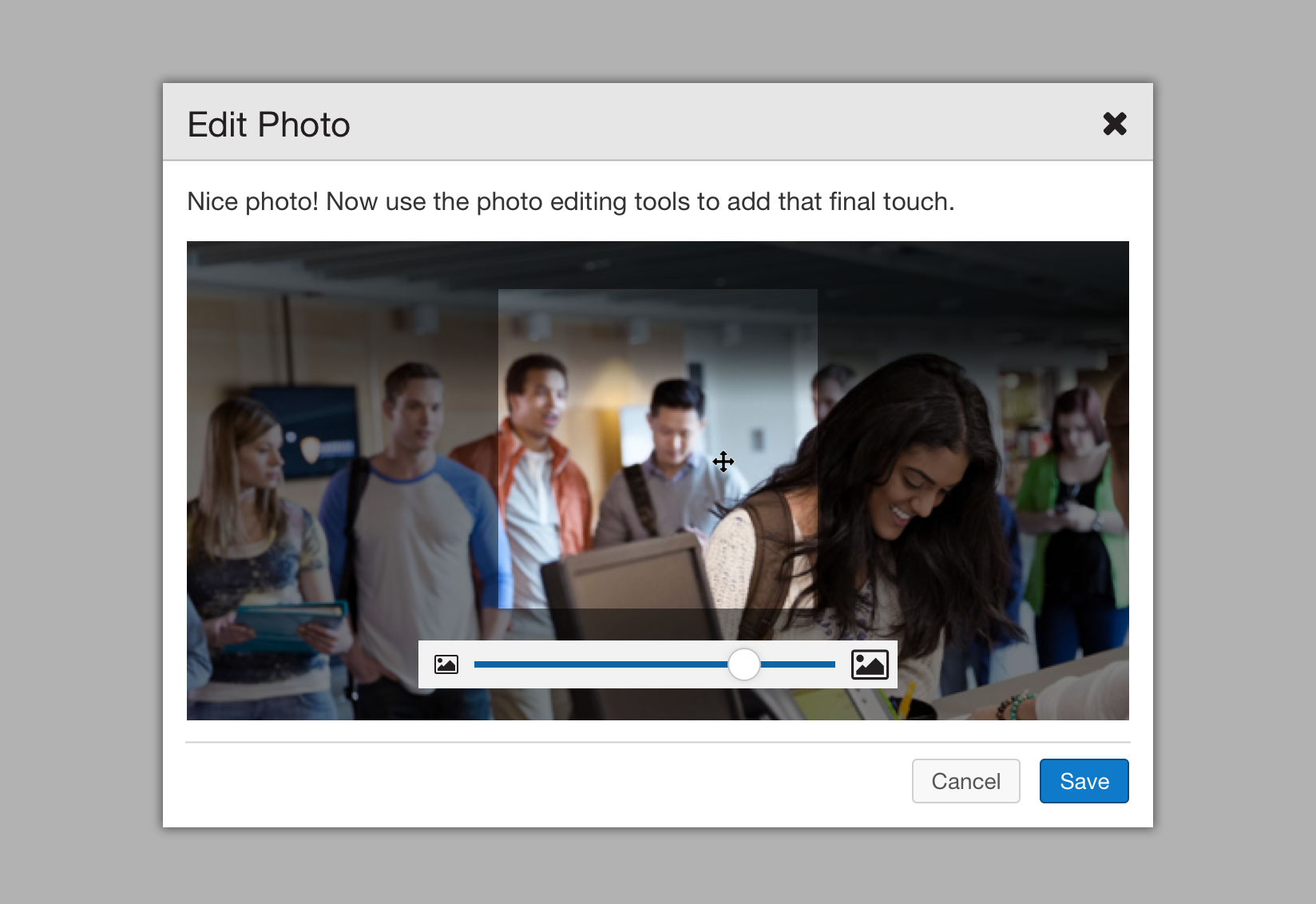Close the Edit Photo dialog with X
Viewport: 1316px width, 904px height.
click(x=1114, y=124)
